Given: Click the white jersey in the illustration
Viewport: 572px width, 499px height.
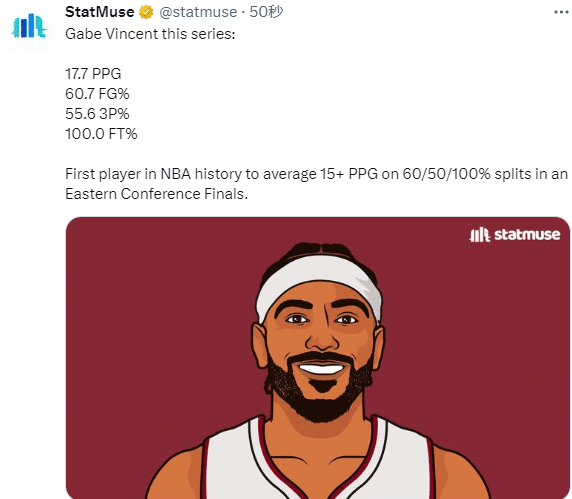Looking at the screenshot, I should point(317,461).
